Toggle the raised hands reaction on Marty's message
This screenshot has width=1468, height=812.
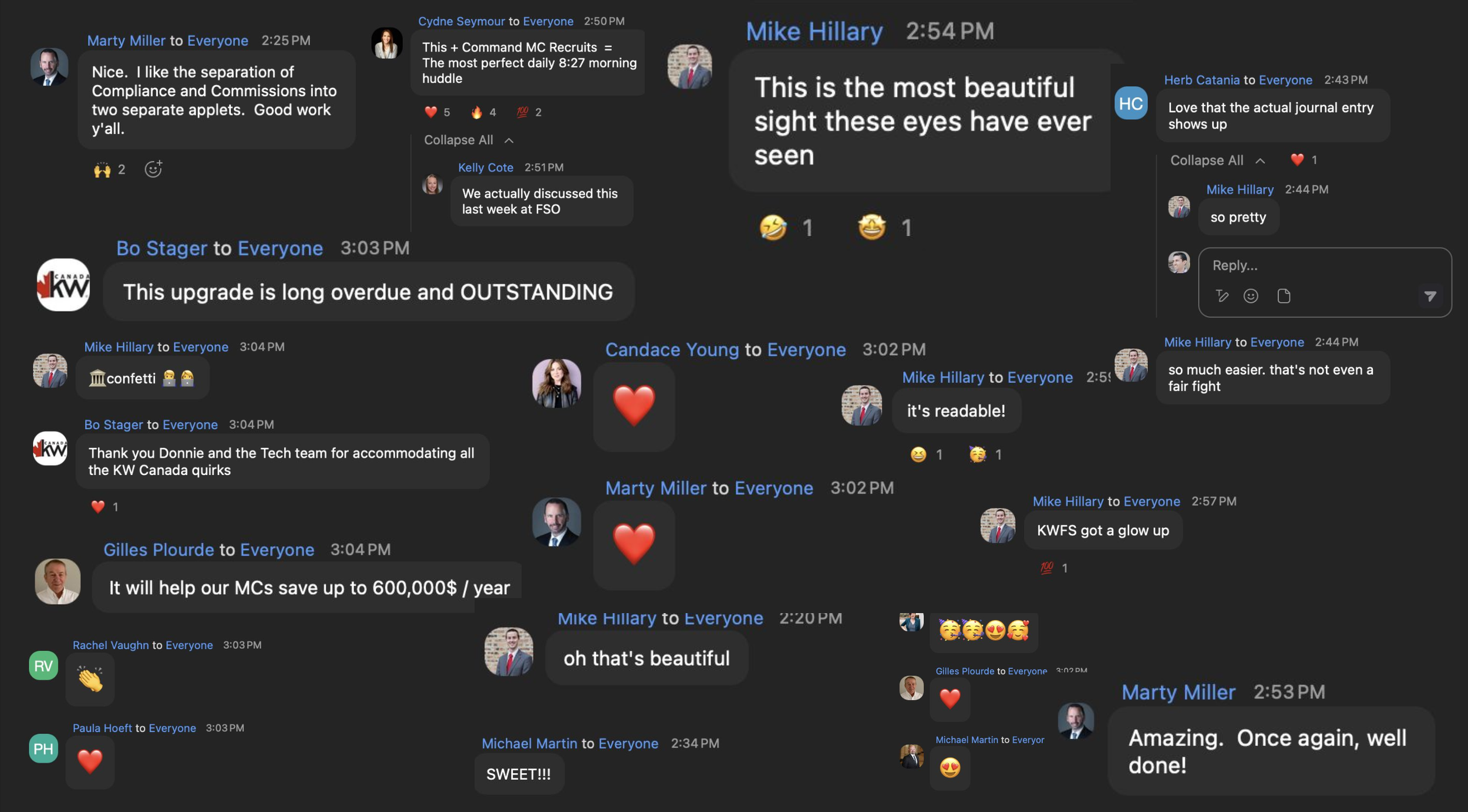click(109, 170)
